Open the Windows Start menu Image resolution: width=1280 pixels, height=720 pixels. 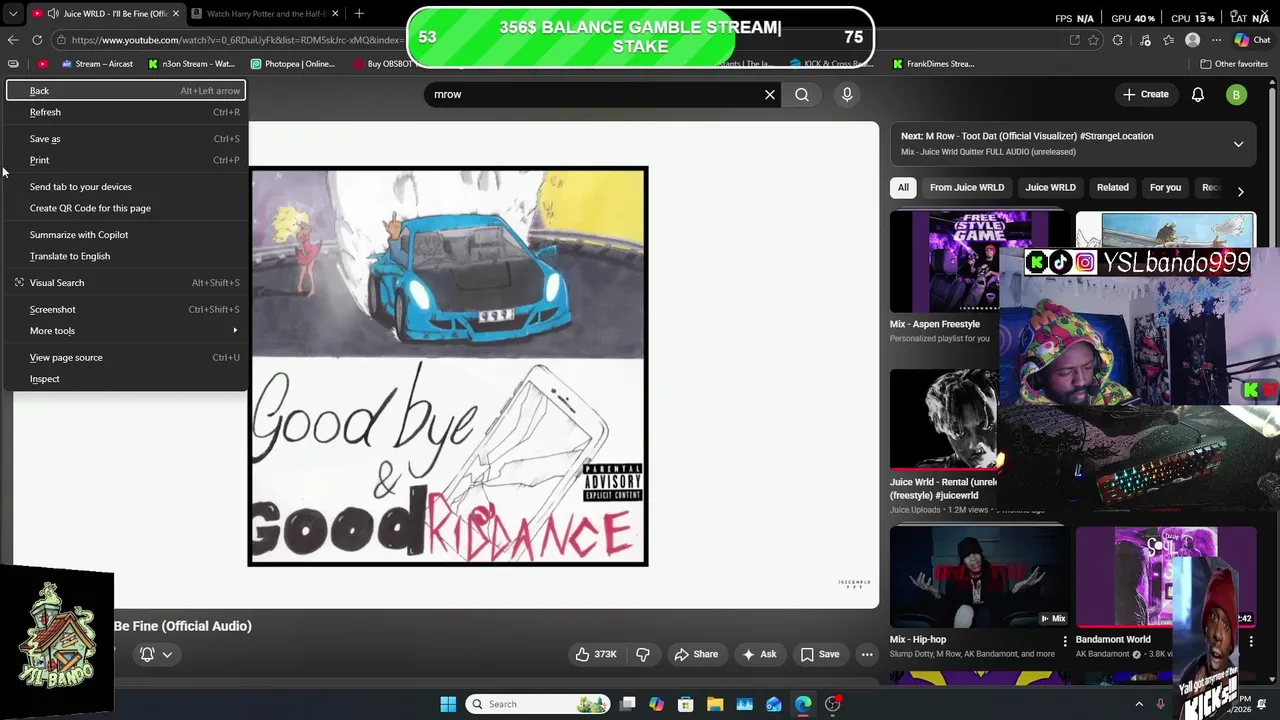click(x=448, y=704)
